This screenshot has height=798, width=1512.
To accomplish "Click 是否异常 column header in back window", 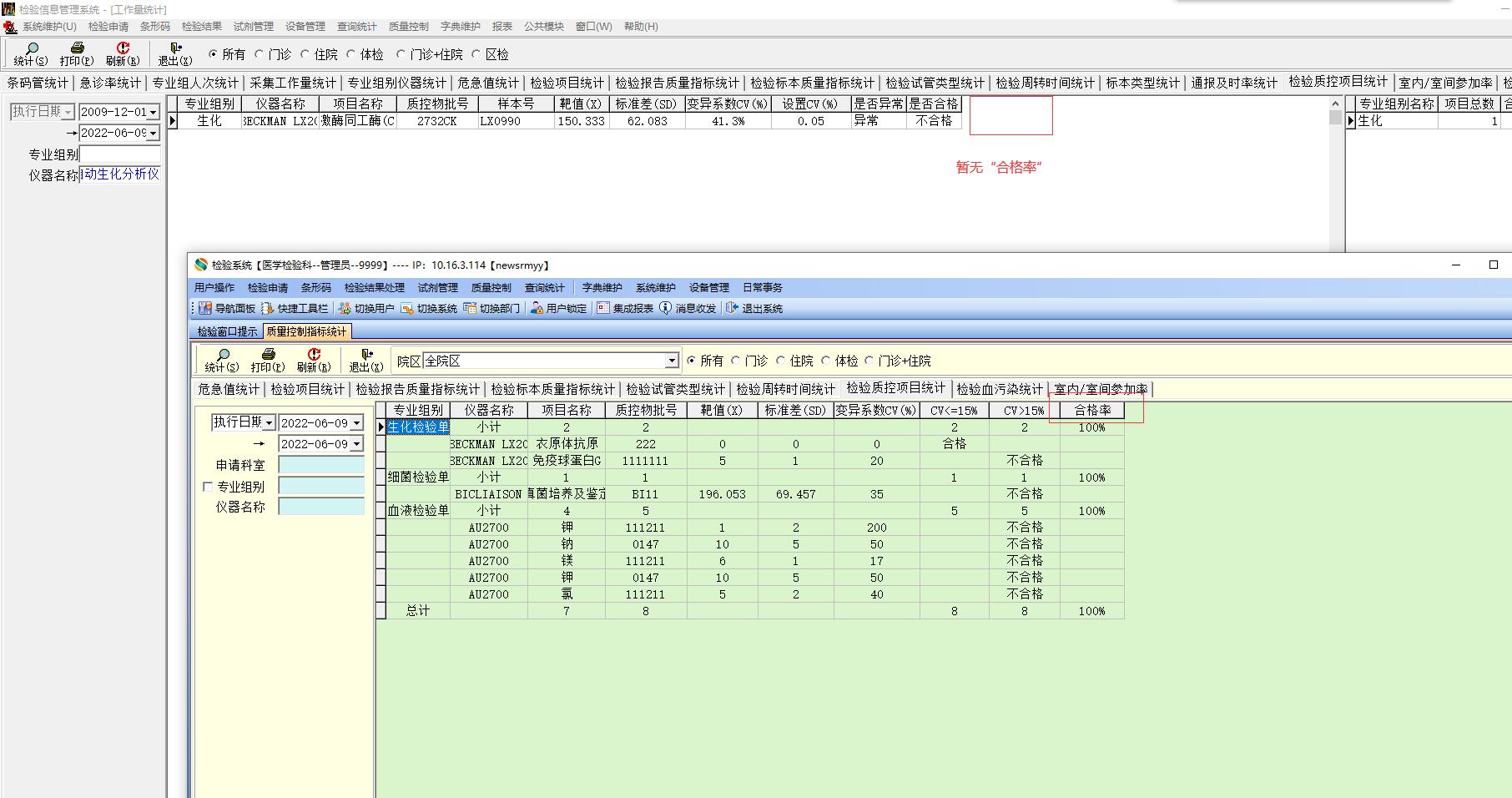I will (x=878, y=104).
